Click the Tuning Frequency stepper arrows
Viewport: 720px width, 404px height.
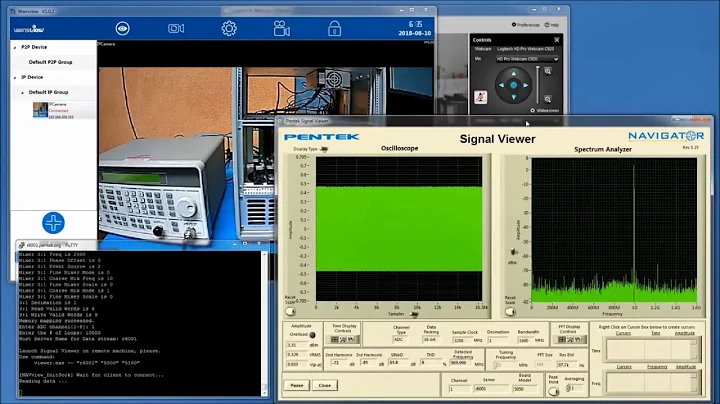(x=496, y=365)
